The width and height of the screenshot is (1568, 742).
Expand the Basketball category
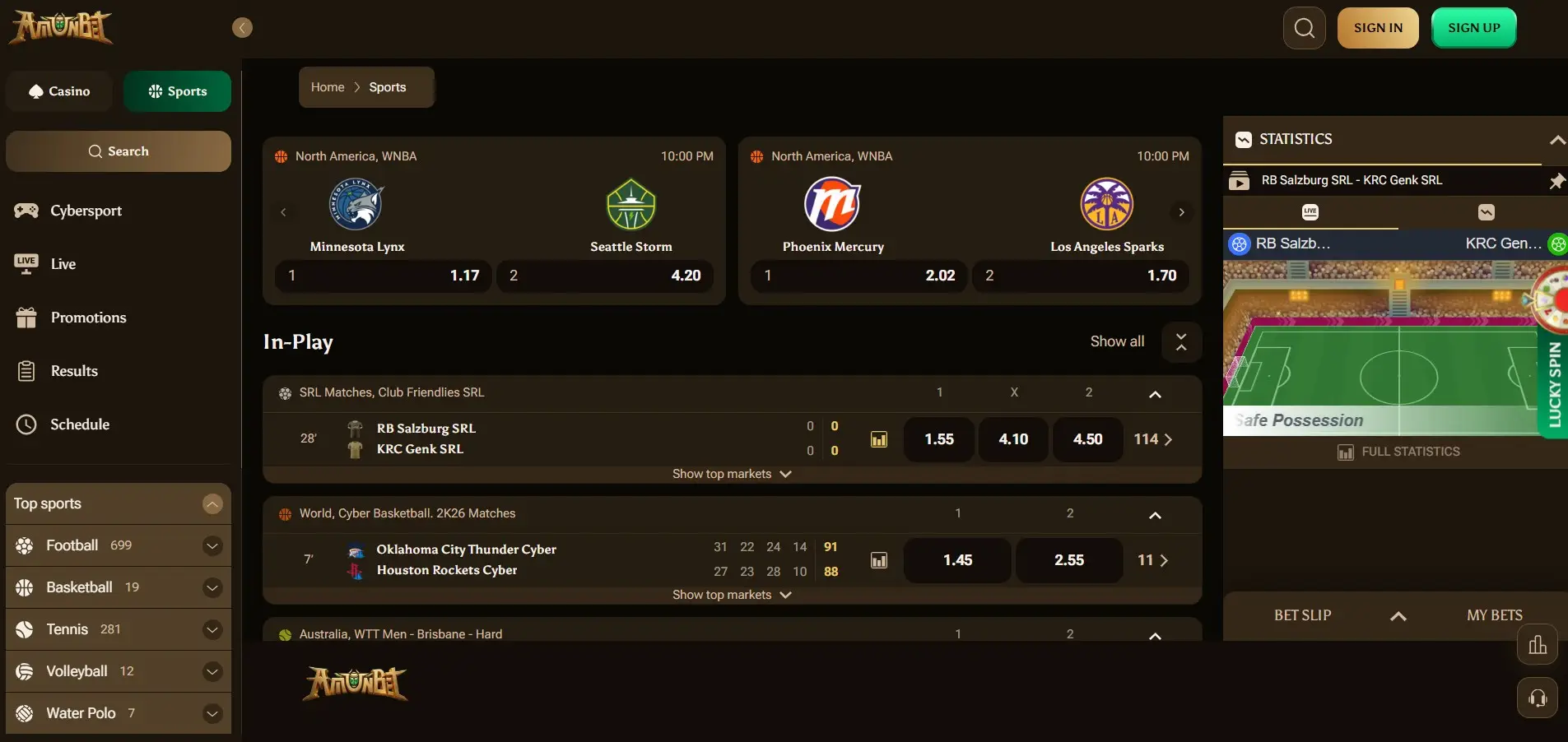point(212,587)
